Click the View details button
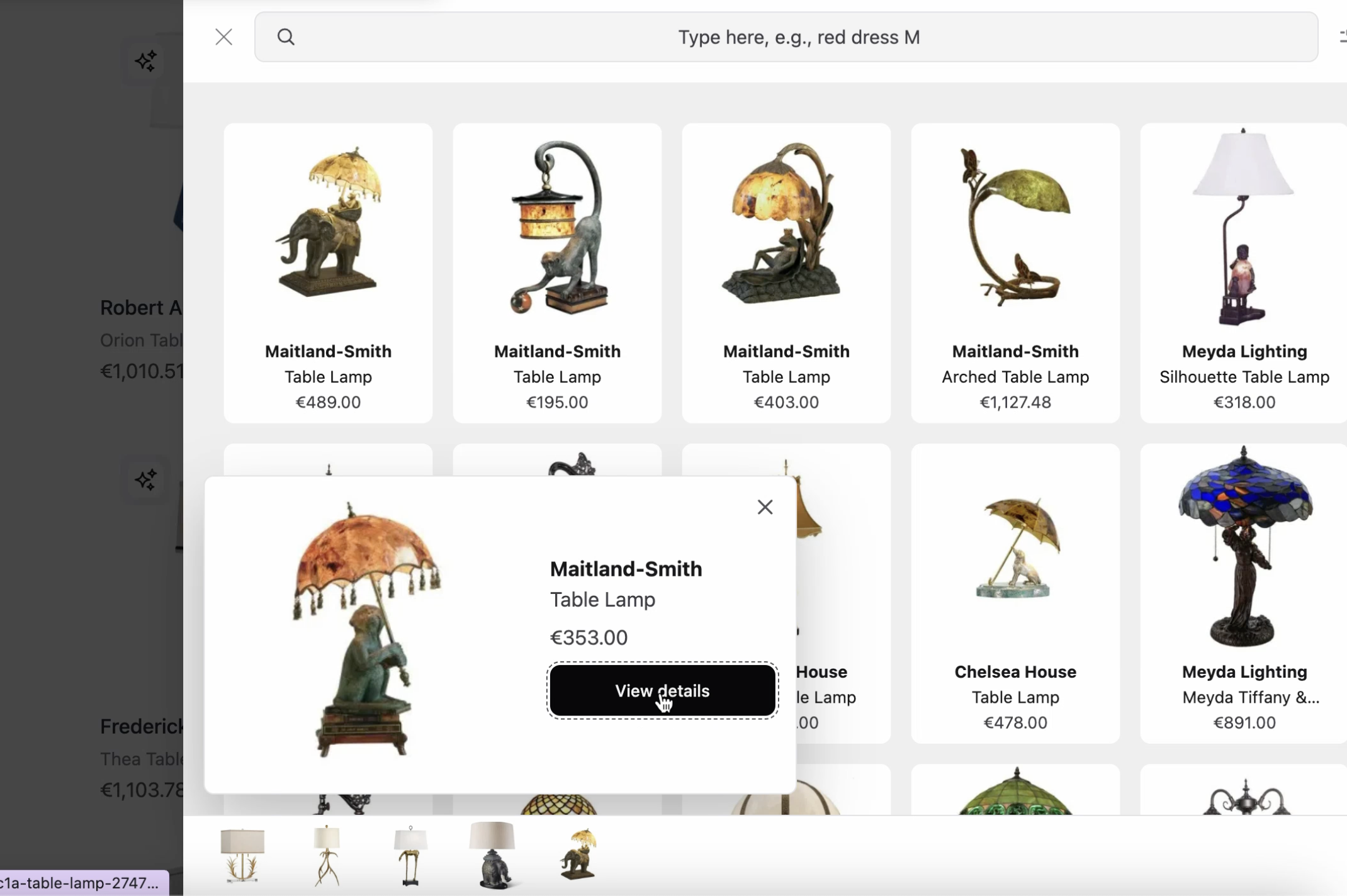The image size is (1347, 896). point(662,690)
